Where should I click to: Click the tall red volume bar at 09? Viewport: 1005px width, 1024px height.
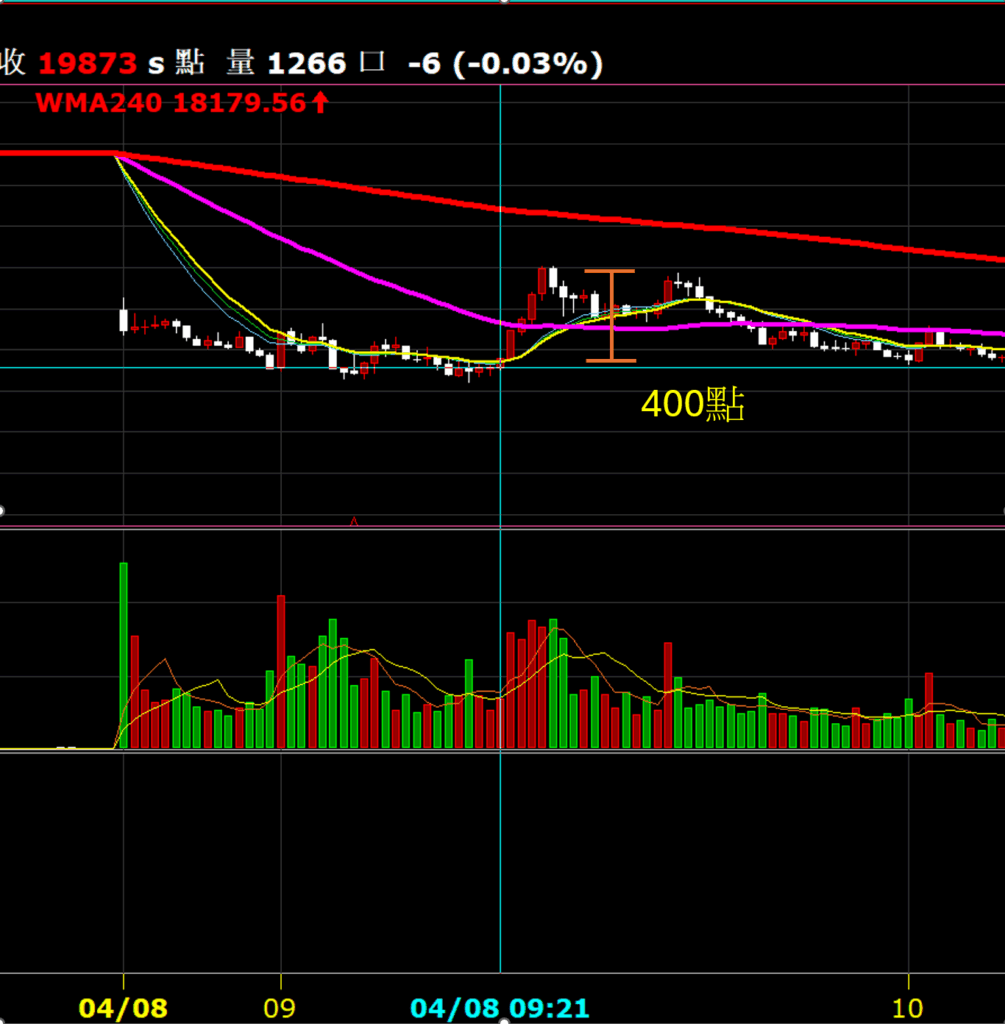click(281, 670)
